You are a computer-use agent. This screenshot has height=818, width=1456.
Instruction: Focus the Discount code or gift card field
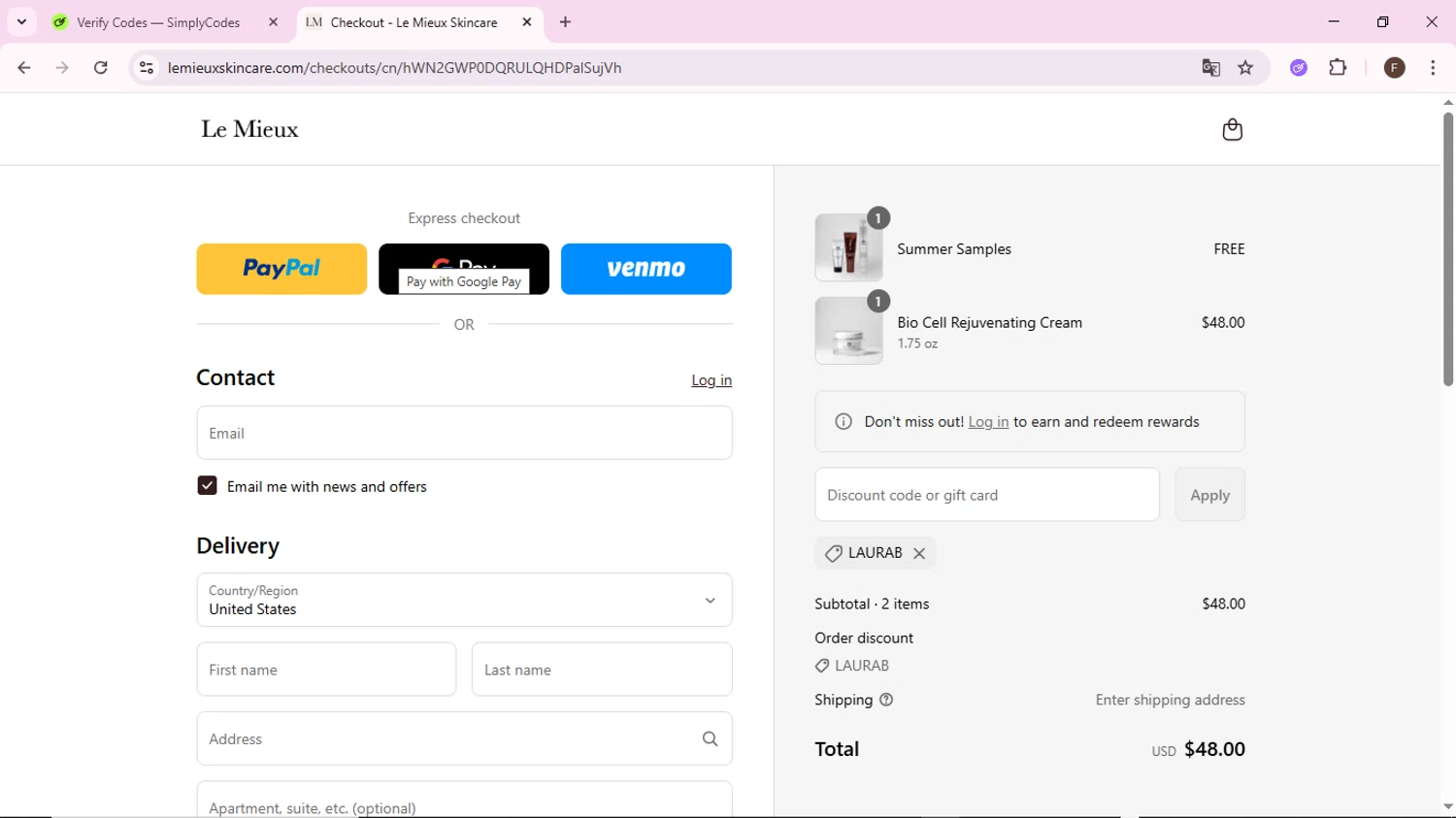(987, 495)
